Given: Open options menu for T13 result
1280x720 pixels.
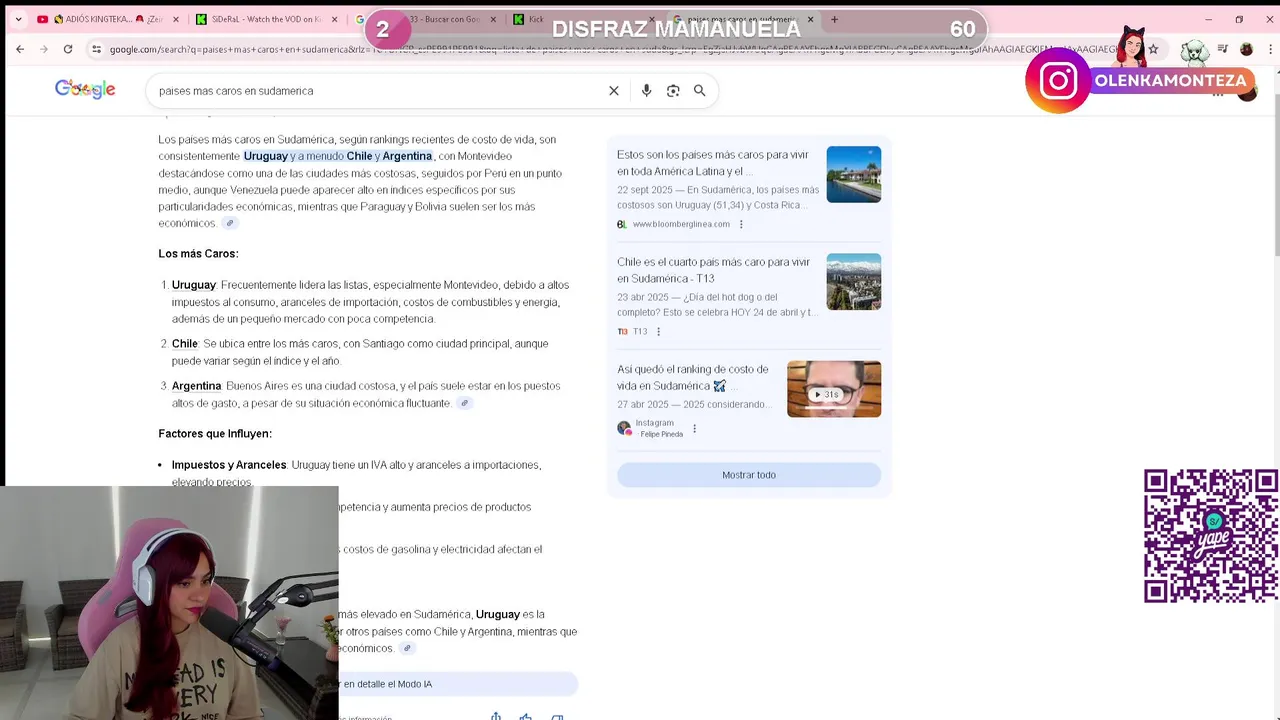Looking at the screenshot, I should pos(658,331).
